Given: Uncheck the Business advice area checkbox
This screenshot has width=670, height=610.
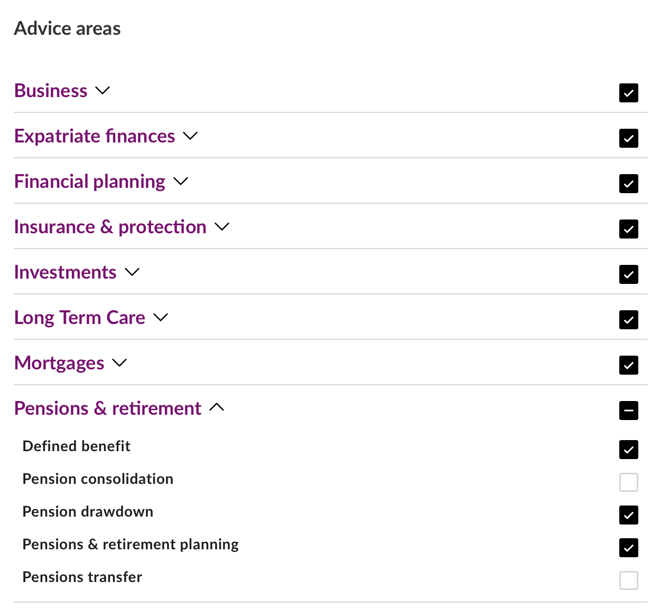Looking at the screenshot, I should (628, 93).
